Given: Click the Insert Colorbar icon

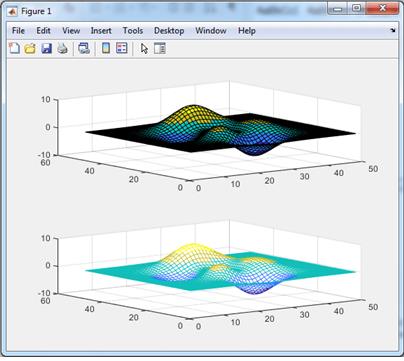Looking at the screenshot, I should tap(106, 49).
